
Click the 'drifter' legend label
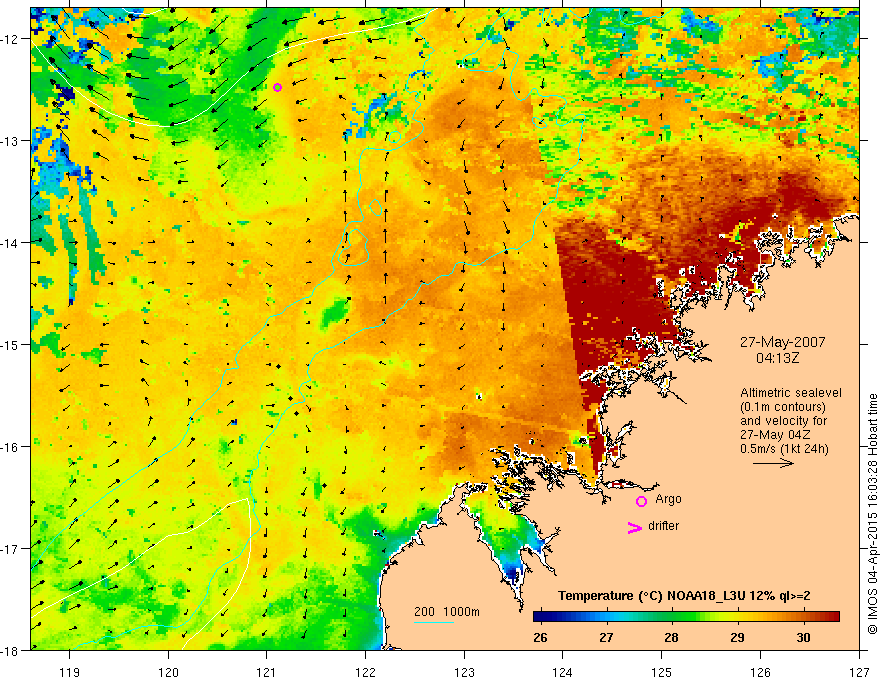pos(663,526)
